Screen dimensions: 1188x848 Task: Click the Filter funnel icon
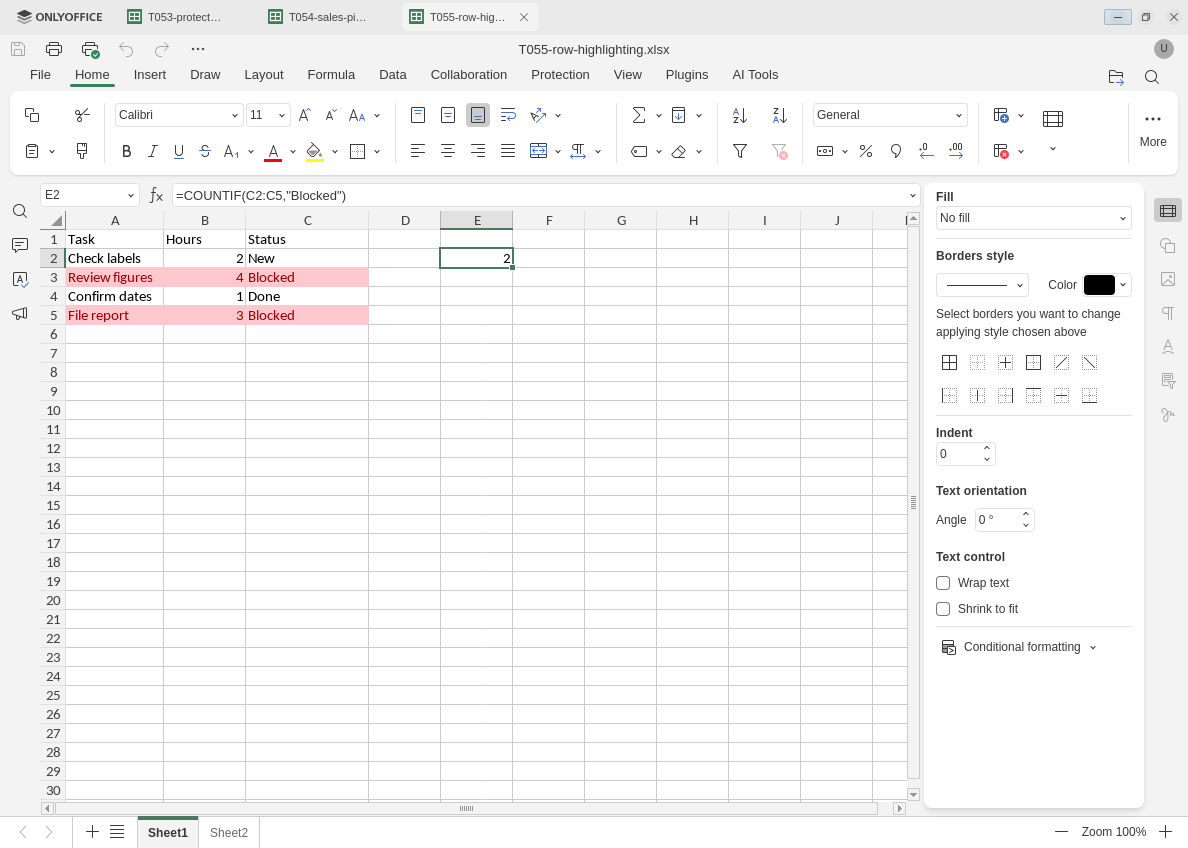(x=740, y=152)
